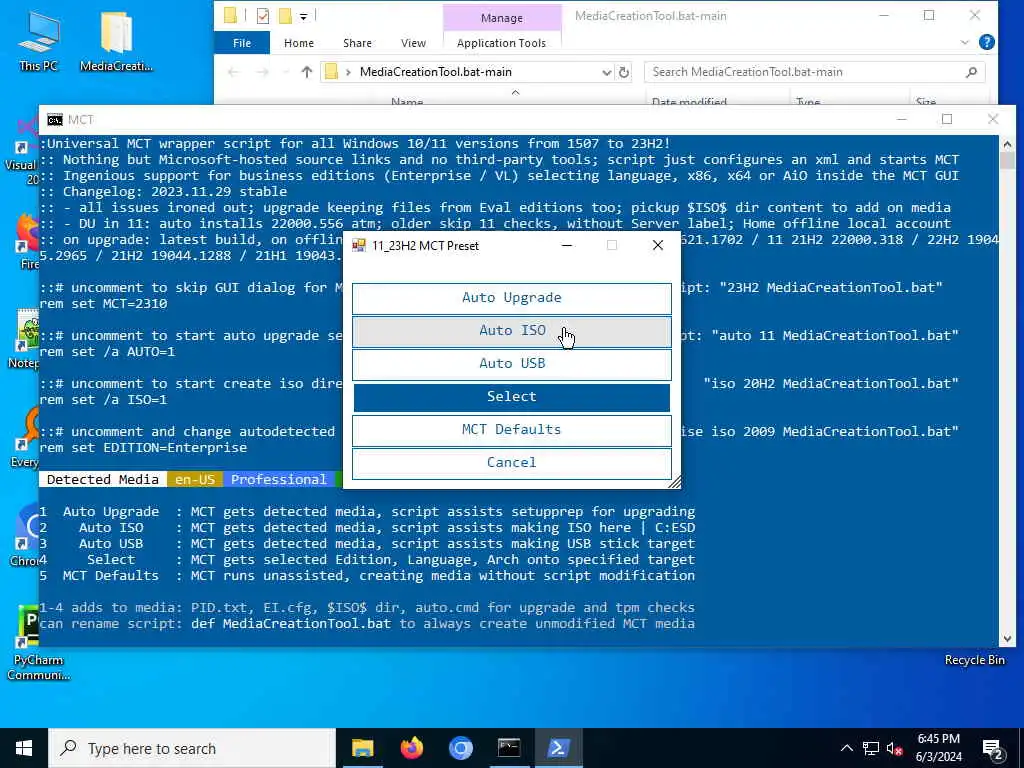Viewport: 1024px width, 768px height.
Task: Switch to the PowerShell taskbar icon
Action: (x=558, y=748)
